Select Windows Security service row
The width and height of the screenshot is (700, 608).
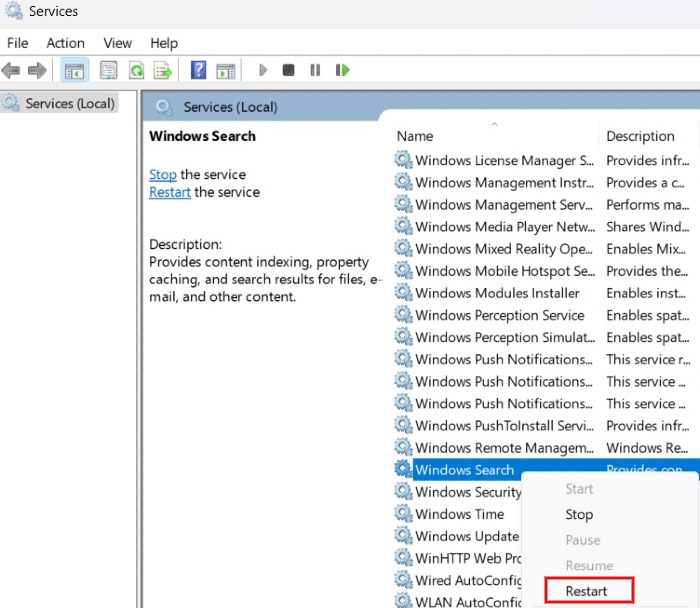(468, 491)
